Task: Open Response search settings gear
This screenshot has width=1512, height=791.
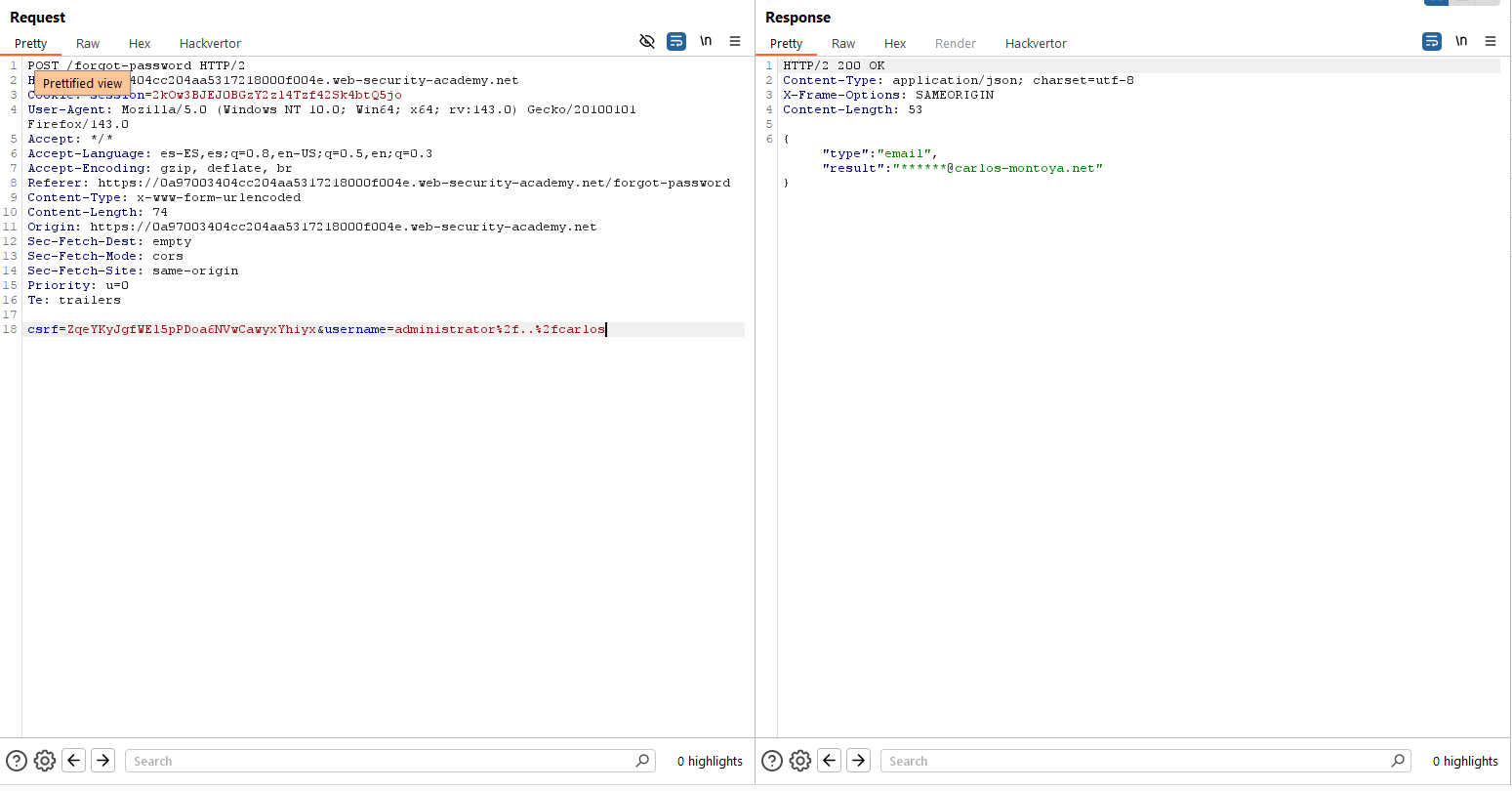Action: pos(800,761)
